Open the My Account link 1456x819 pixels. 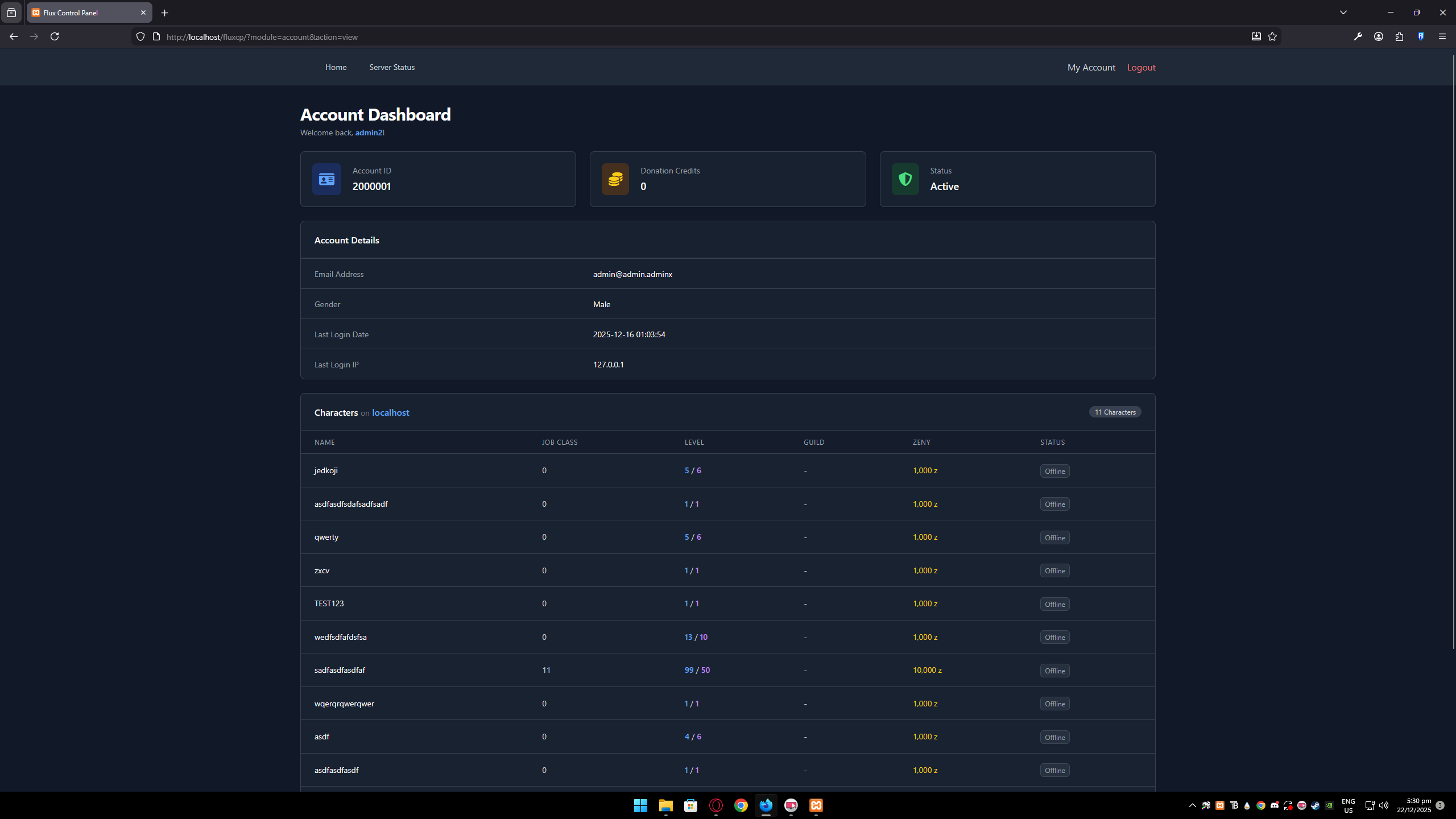click(1091, 67)
